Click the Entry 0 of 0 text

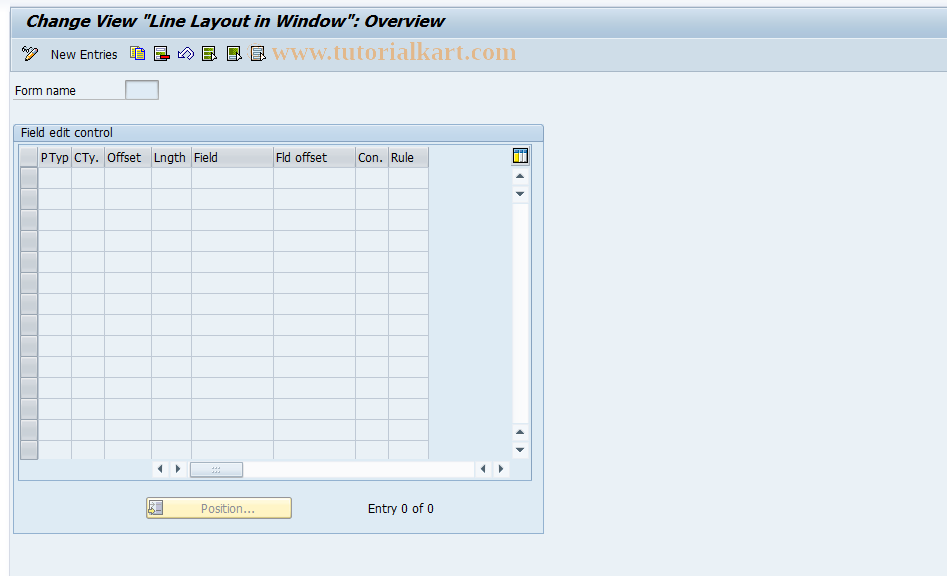(400, 508)
